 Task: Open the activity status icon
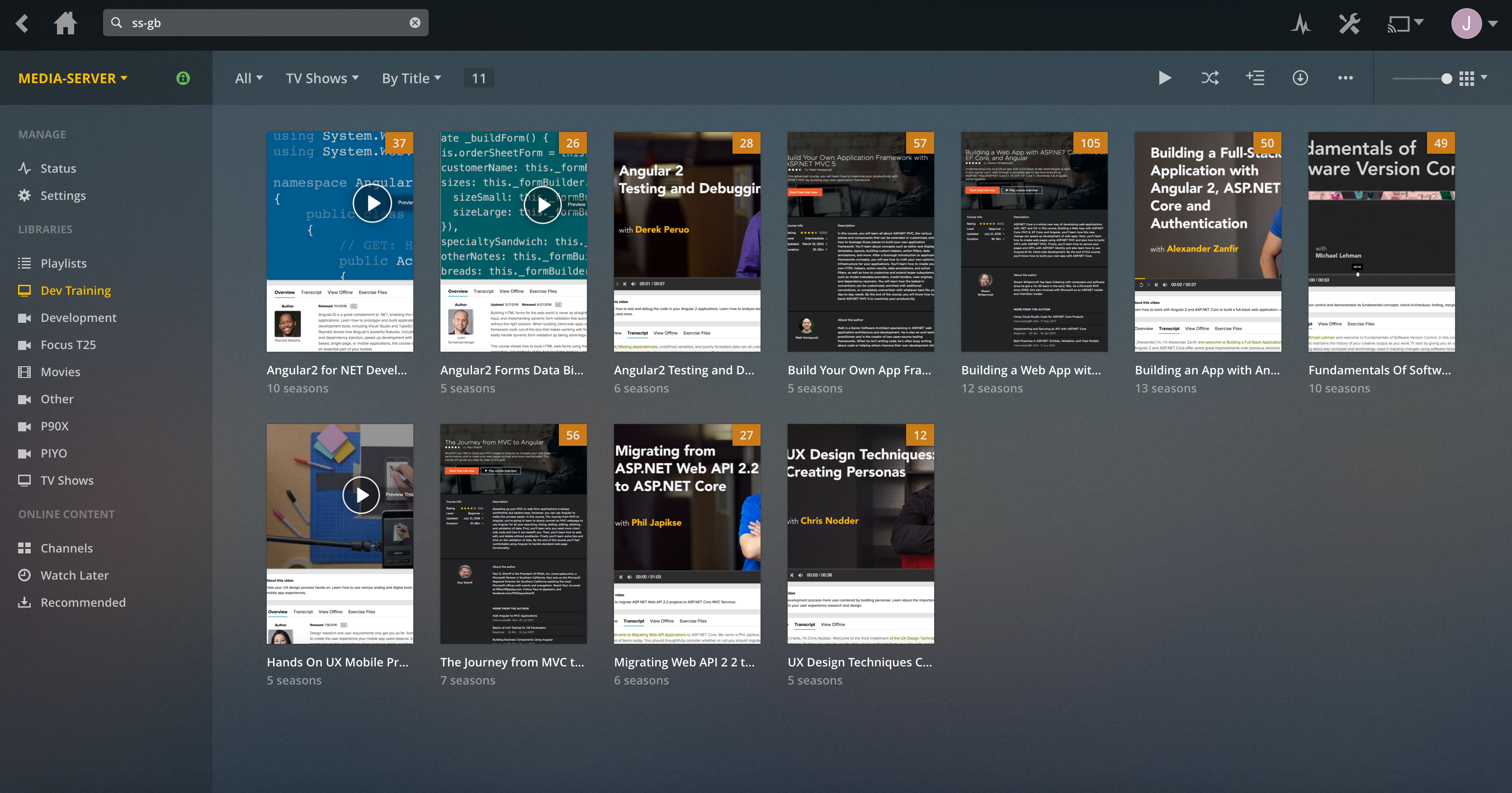coord(1301,24)
